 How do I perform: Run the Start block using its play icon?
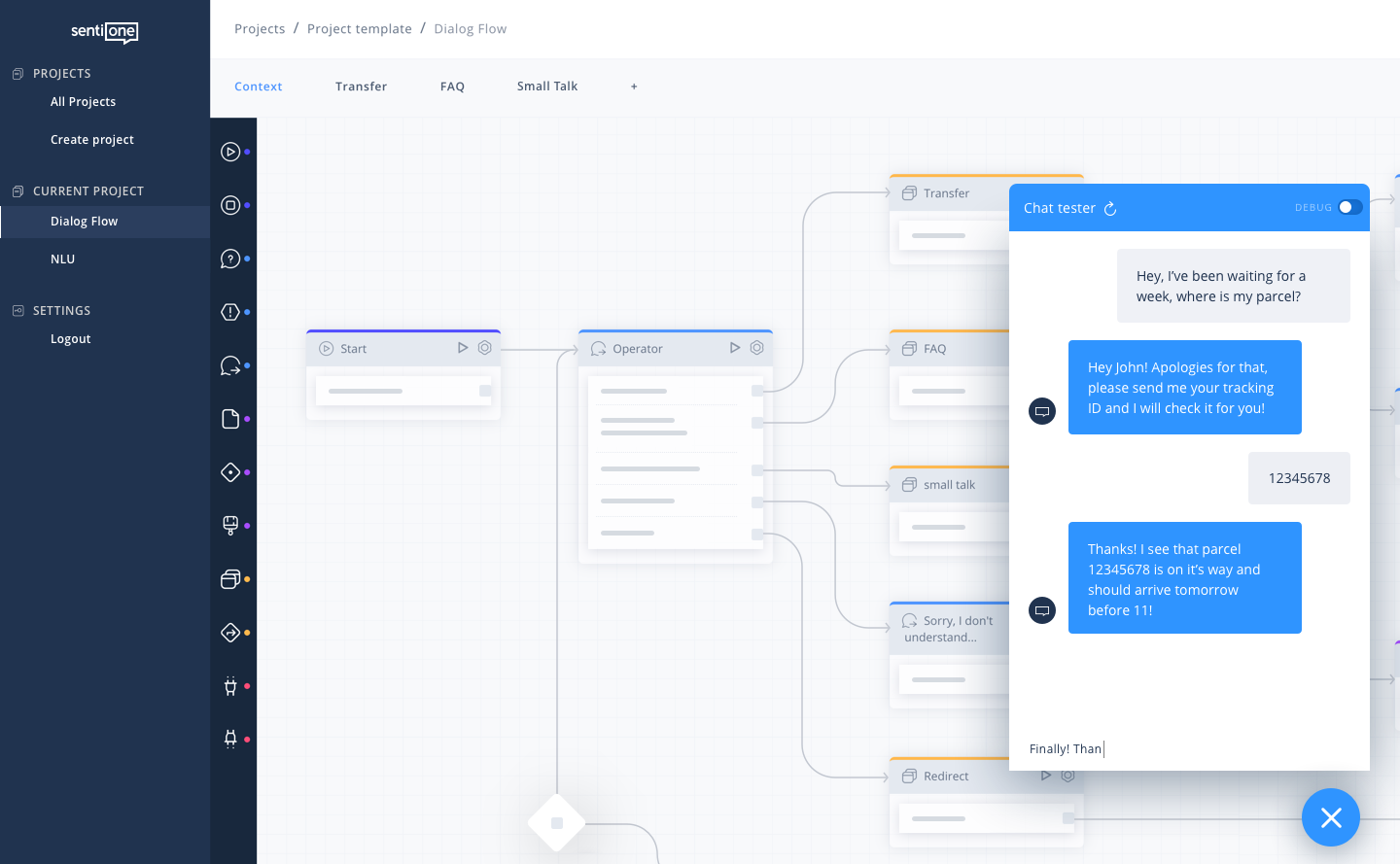pos(464,347)
